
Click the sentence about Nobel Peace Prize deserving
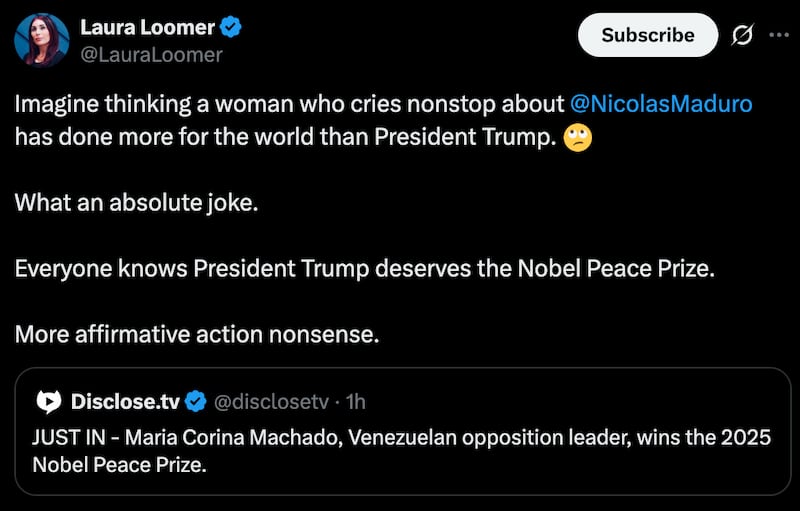coord(365,269)
